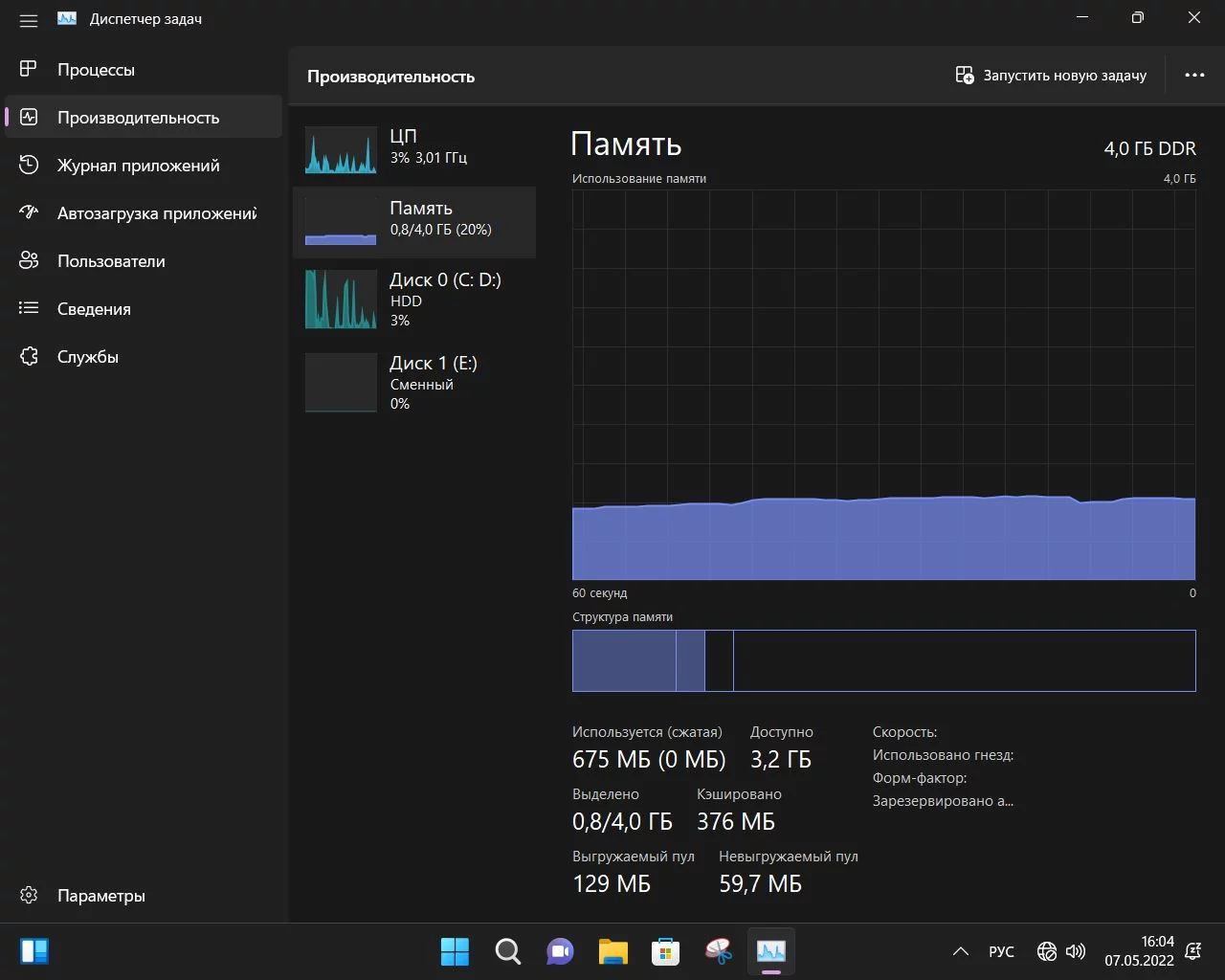Click the Службы puzzle icon
This screenshot has width=1225, height=980.
tap(29, 356)
